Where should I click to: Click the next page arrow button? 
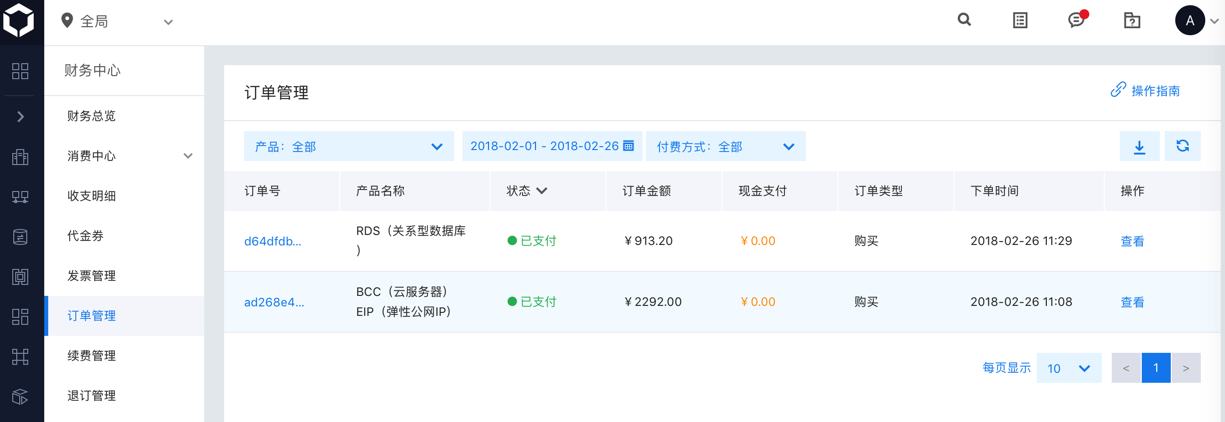point(1186,368)
